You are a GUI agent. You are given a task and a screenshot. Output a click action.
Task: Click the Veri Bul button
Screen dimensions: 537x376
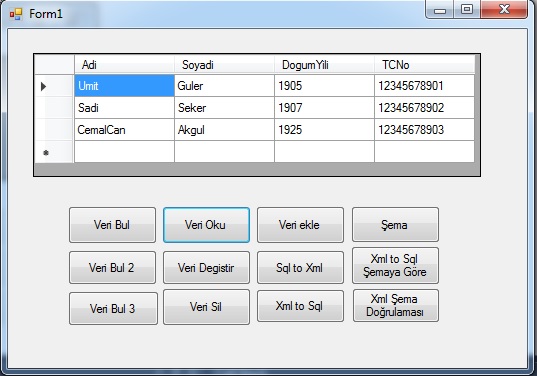point(112,225)
